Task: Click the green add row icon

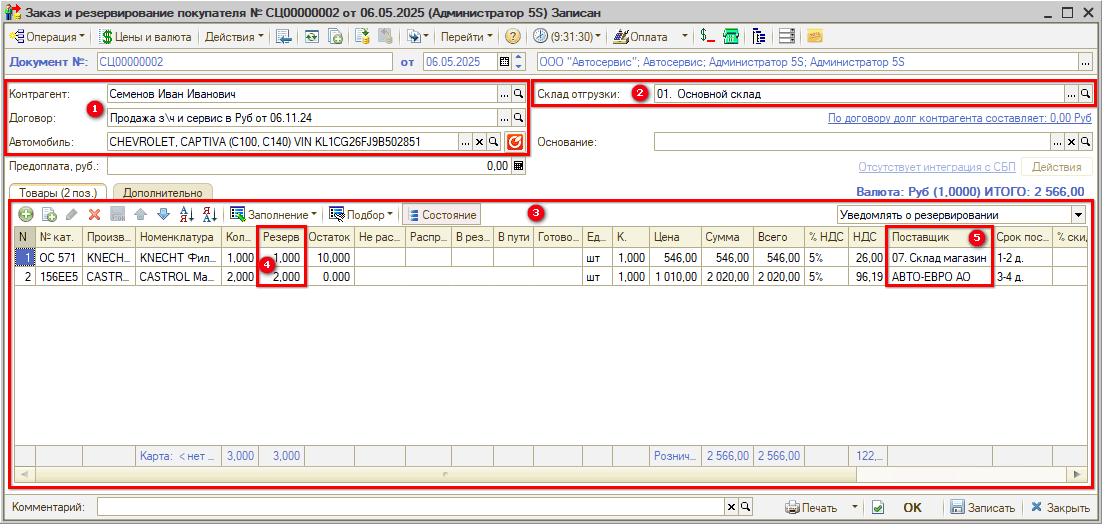Action: click(26, 214)
